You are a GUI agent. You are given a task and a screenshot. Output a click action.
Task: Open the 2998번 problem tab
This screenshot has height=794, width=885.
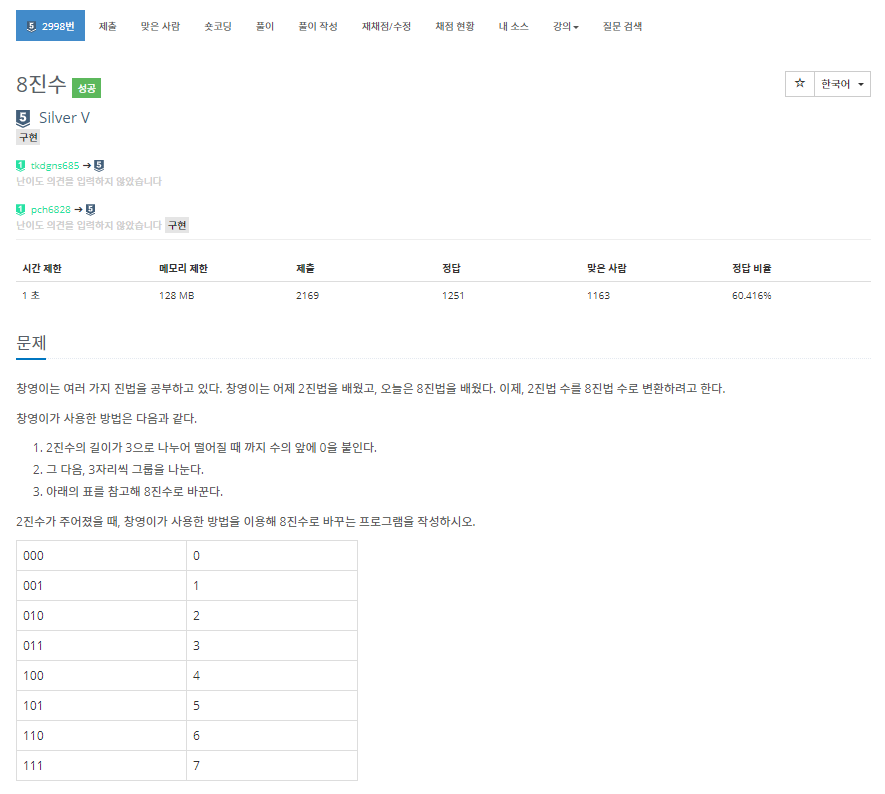(50, 25)
